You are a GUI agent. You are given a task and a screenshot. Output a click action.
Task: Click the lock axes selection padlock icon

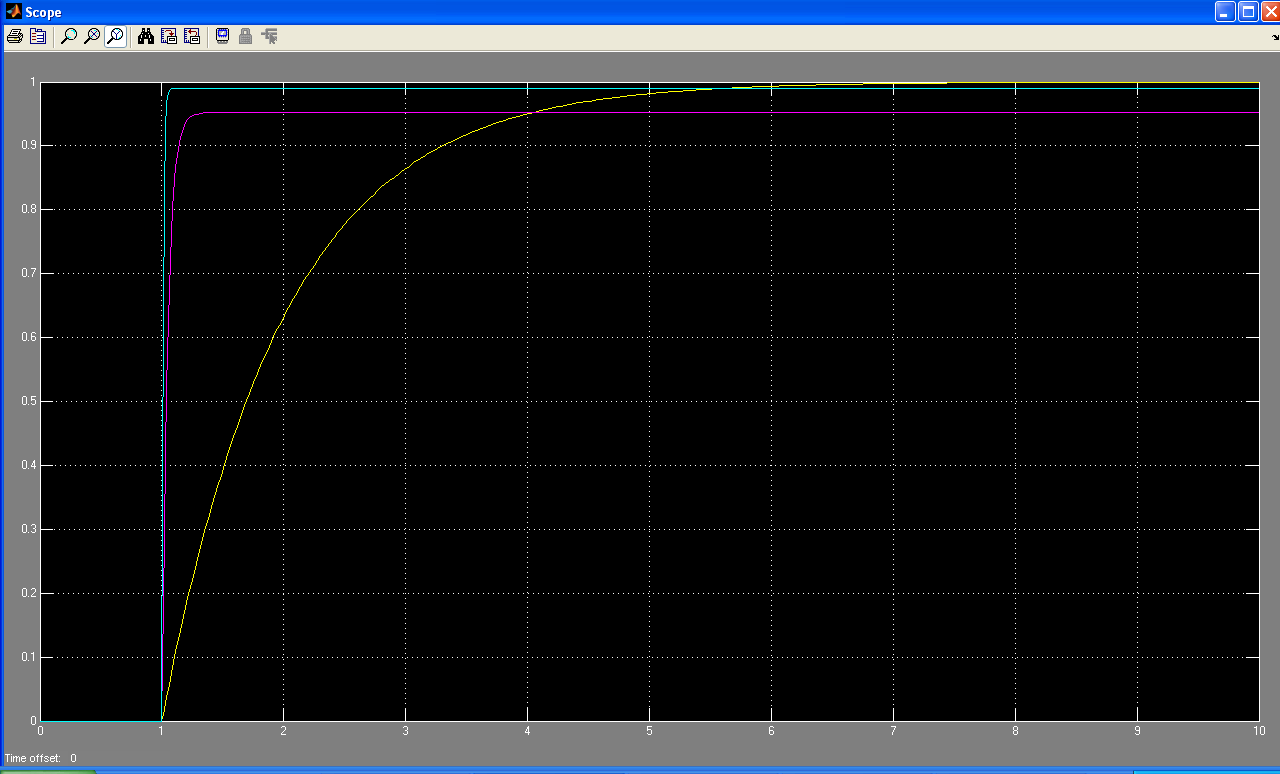pos(245,36)
